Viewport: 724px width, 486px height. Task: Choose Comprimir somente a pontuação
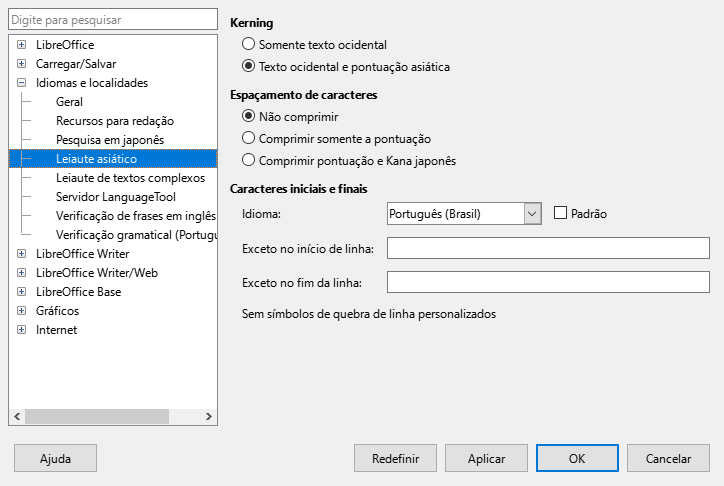[248, 138]
